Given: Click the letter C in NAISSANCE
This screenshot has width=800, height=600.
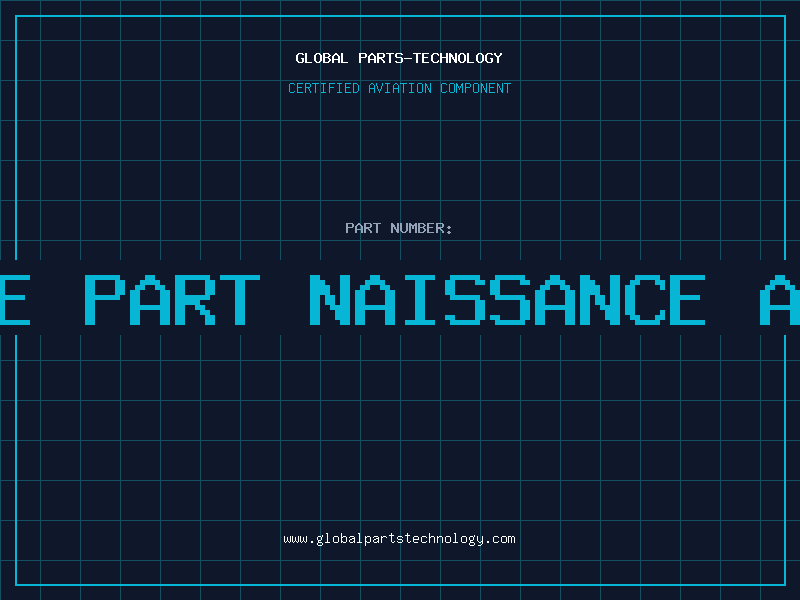Looking at the screenshot, I should (x=645, y=300).
